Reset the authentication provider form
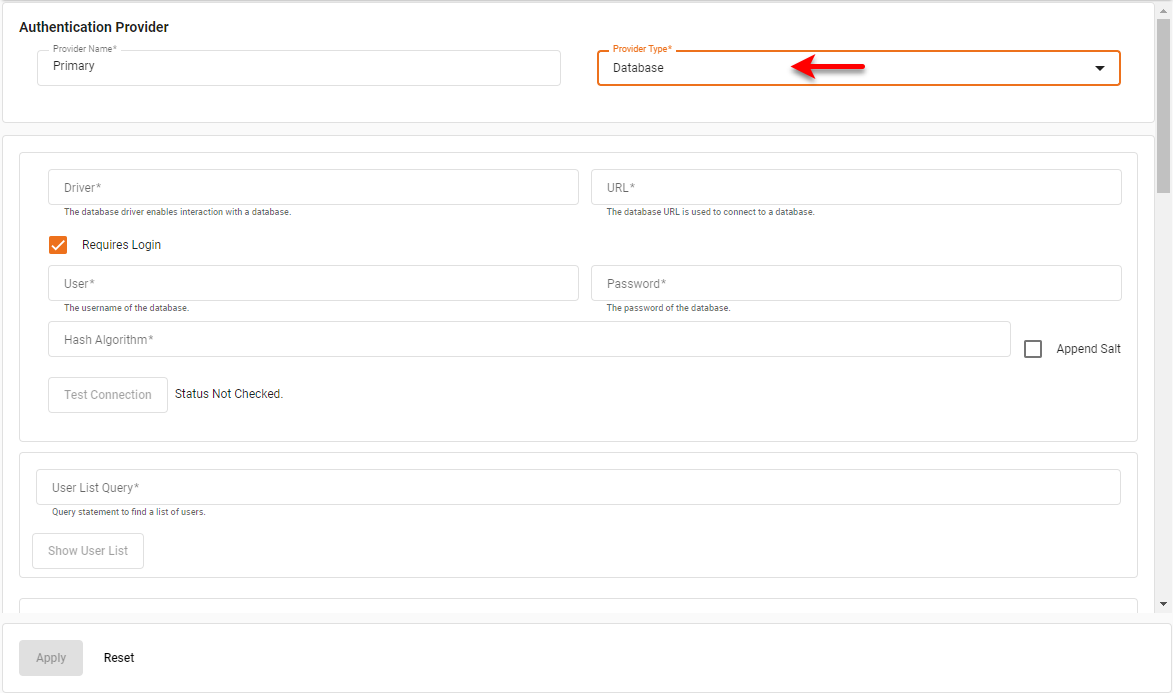The width and height of the screenshot is (1173, 693). click(118, 657)
